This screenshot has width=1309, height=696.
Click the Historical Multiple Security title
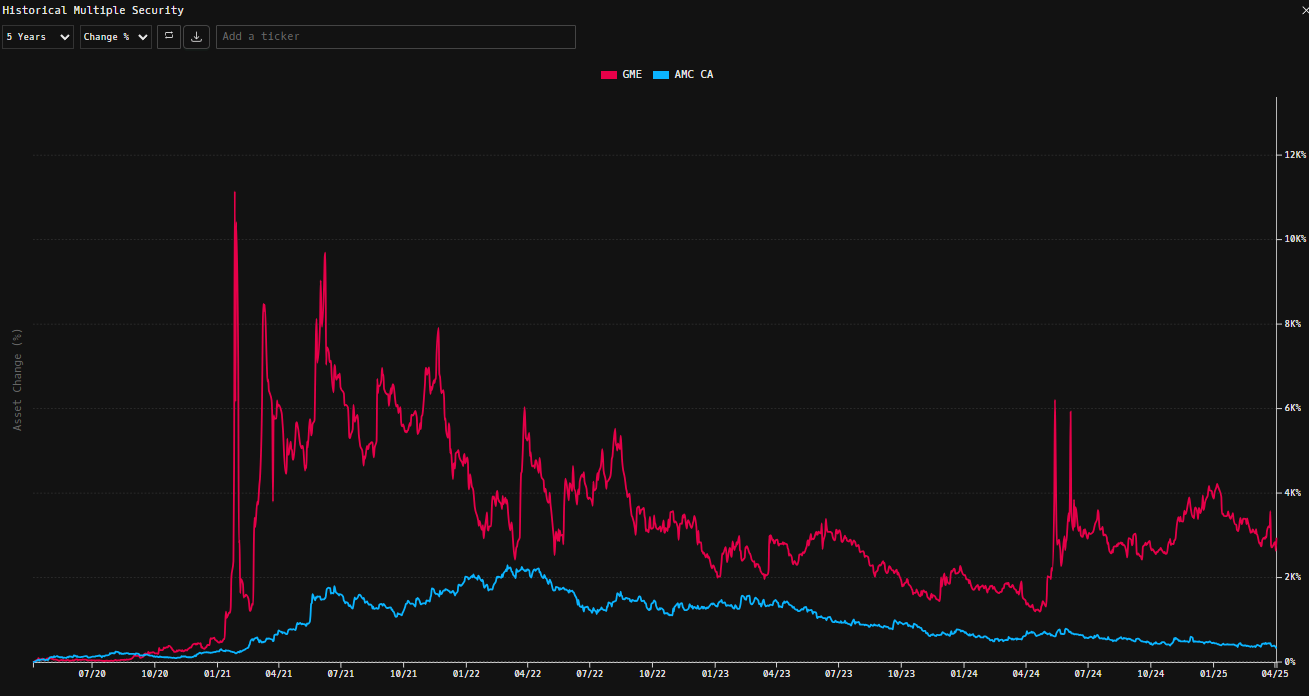[x=93, y=10]
